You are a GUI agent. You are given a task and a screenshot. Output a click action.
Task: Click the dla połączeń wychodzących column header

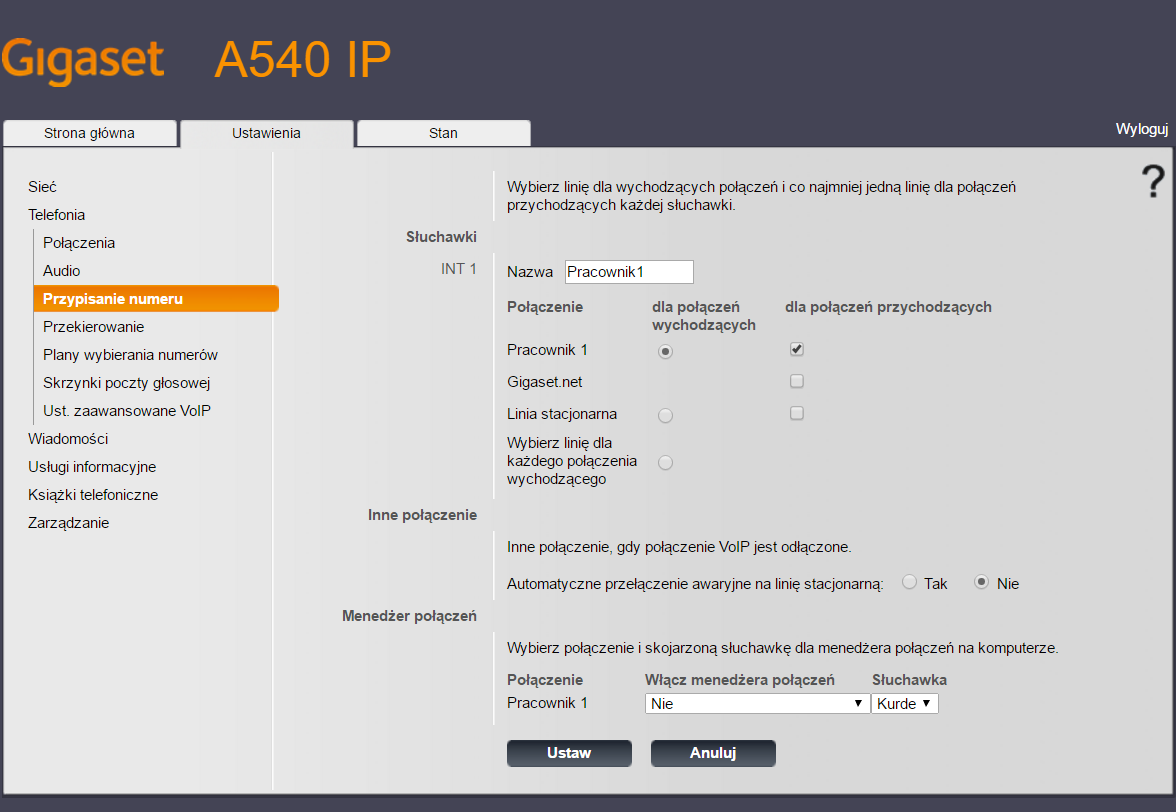(704, 316)
